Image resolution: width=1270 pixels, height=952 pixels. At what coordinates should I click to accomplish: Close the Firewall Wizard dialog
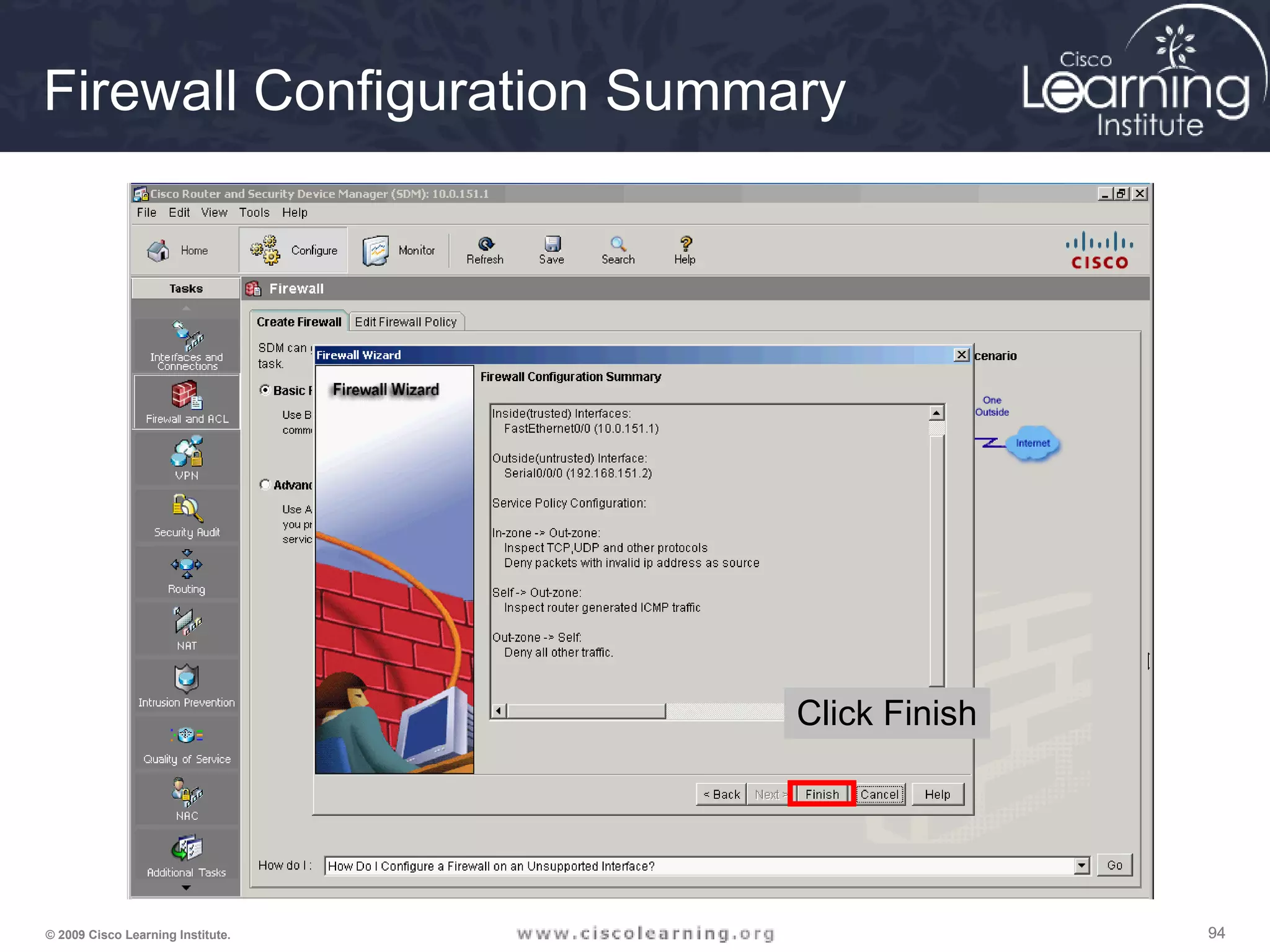tap(961, 355)
